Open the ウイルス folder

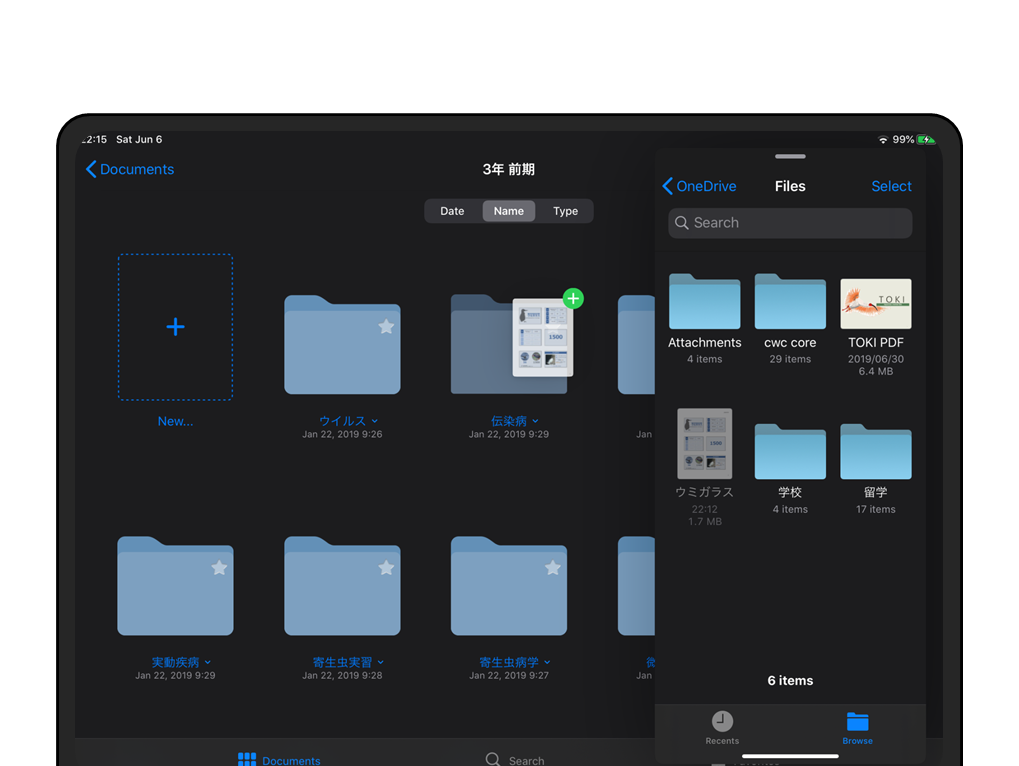(x=342, y=345)
